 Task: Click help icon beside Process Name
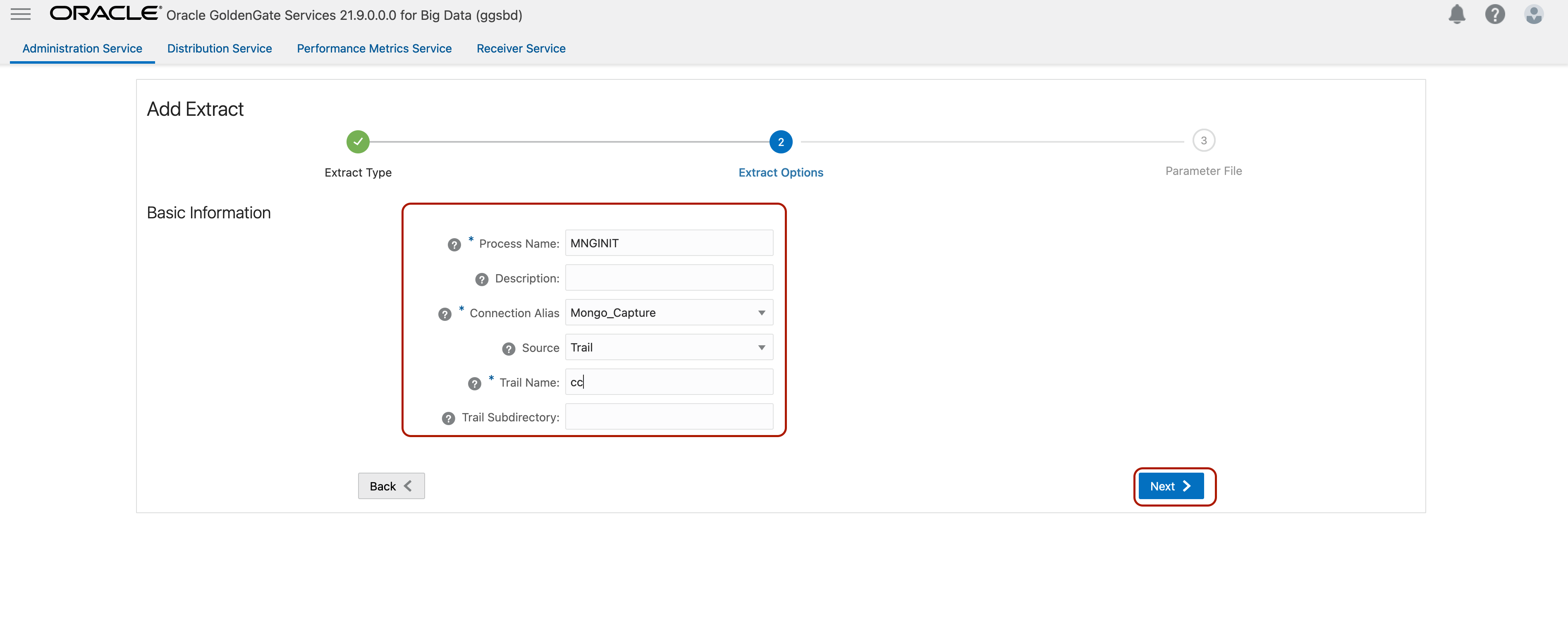454,245
